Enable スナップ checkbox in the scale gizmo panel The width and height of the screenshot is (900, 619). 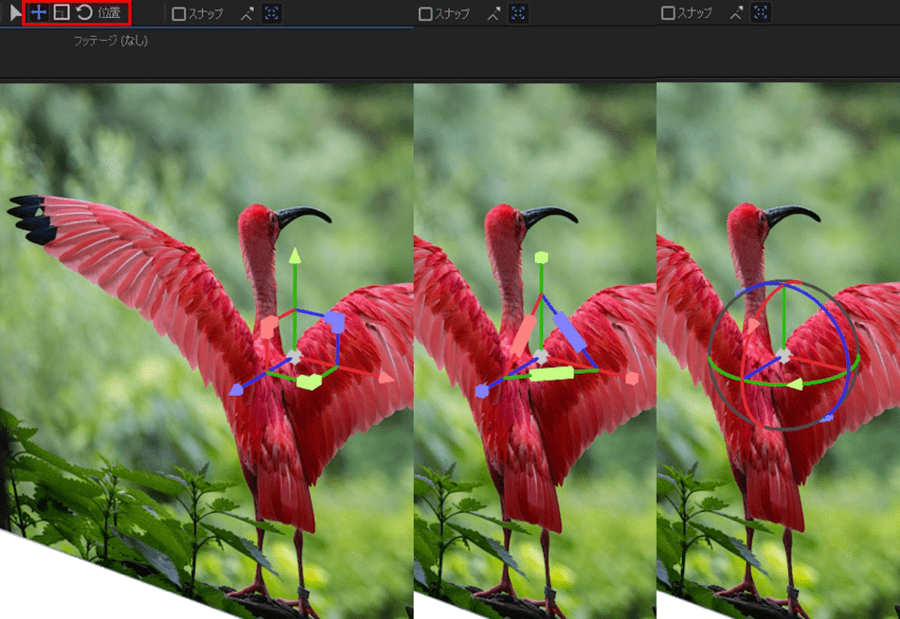pos(425,14)
